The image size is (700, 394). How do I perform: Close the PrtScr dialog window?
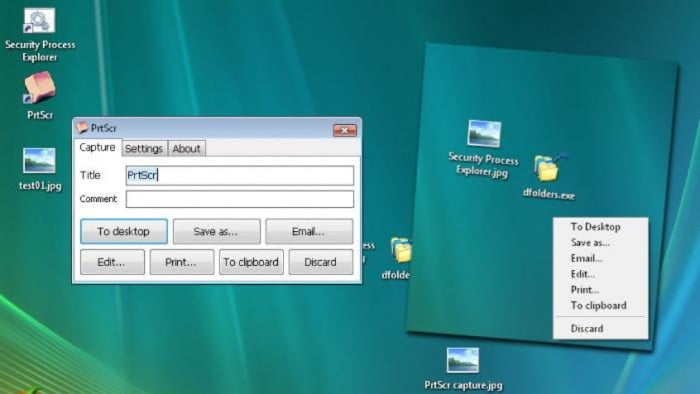pos(345,130)
